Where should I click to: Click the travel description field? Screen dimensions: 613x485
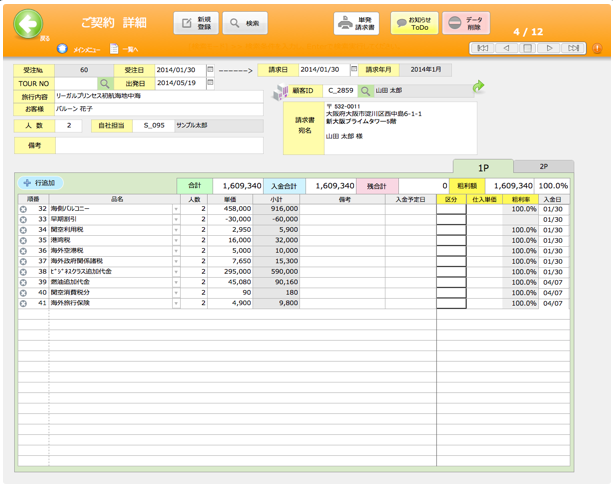click(x=159, y=96)
